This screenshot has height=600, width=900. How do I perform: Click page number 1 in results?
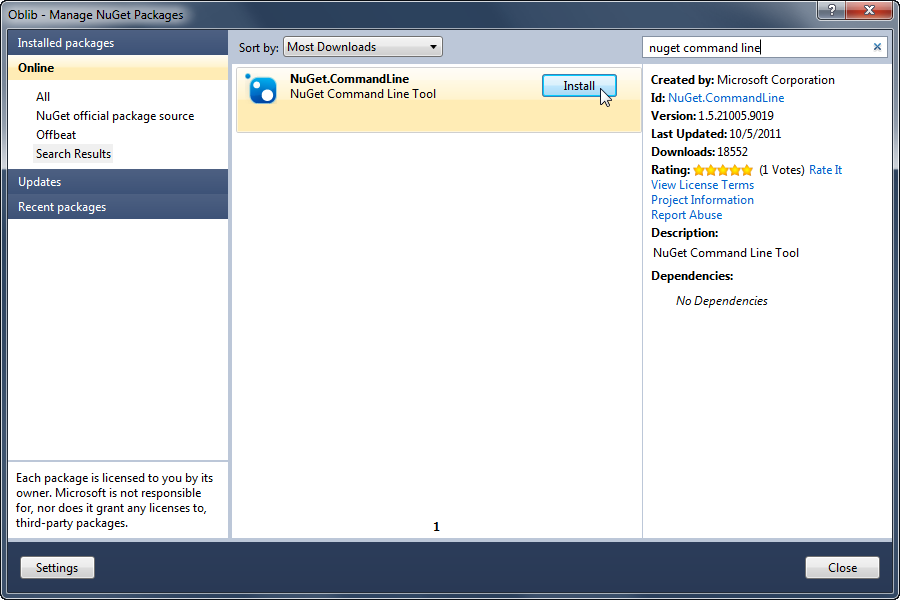point(436,527)
